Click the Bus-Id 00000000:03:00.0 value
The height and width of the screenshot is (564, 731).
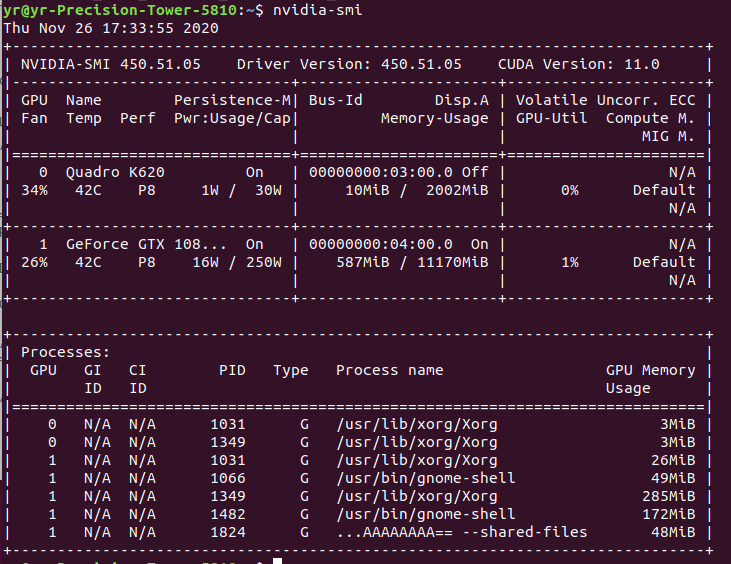[380, 172]
